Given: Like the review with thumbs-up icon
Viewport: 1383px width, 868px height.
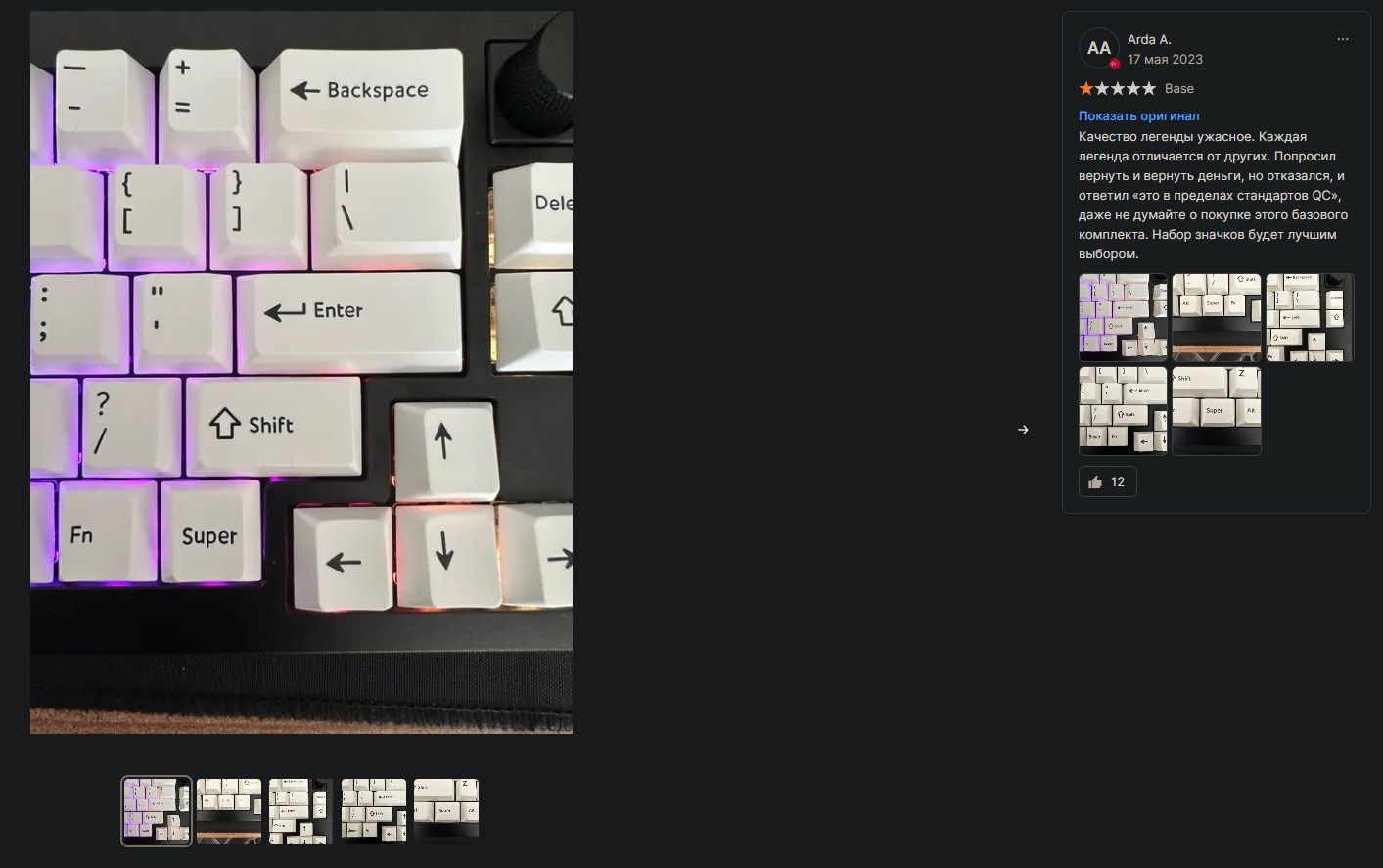Looking at the screenshot, I should pyautogui.click(x=1107, y=481).
